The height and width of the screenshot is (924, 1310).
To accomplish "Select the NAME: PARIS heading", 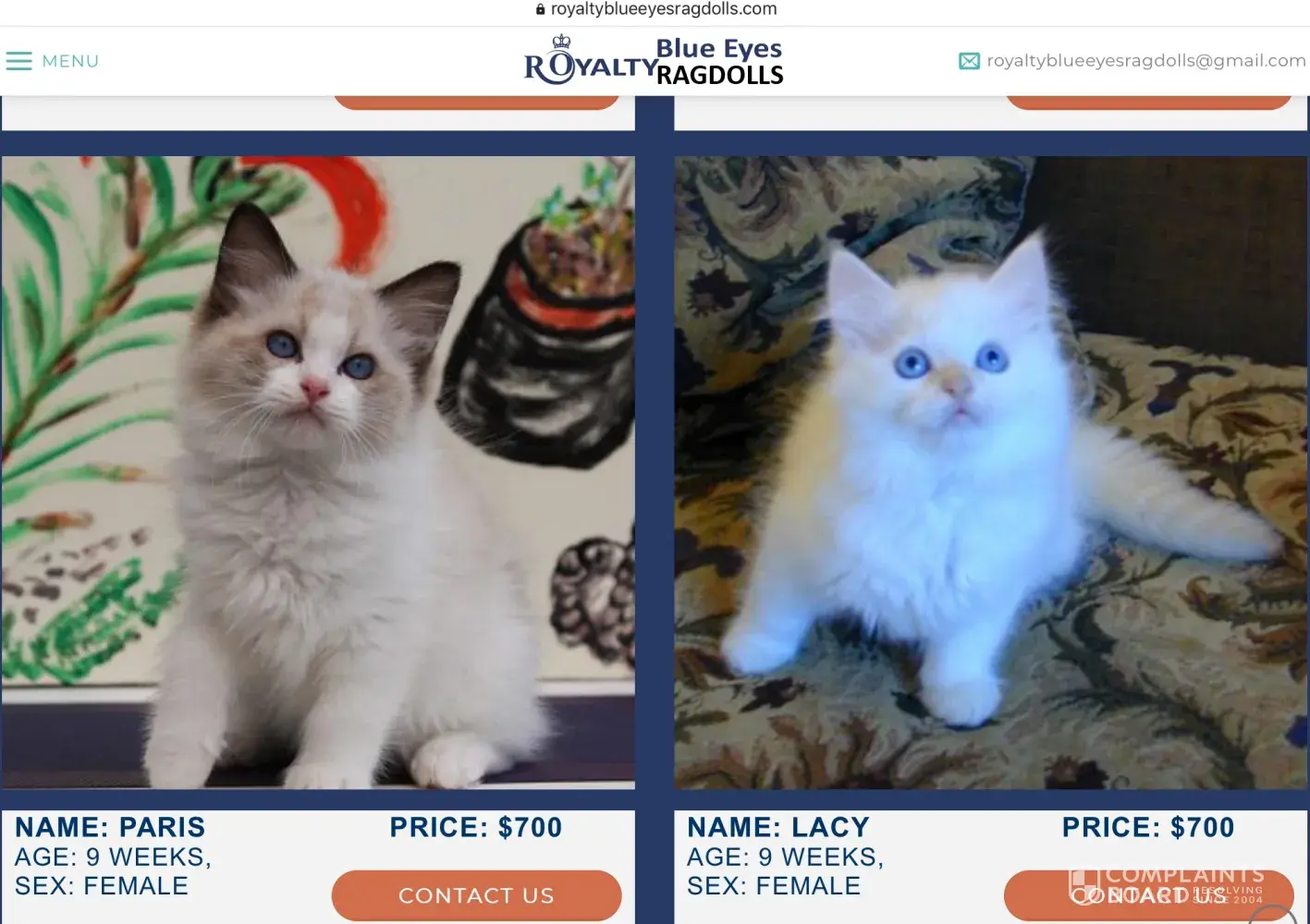I will (110, 827).
